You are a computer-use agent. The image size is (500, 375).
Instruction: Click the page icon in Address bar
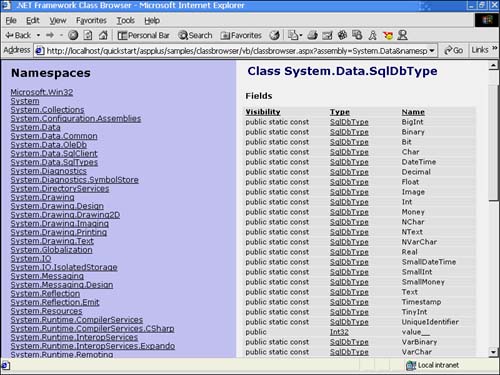coord(40,51)
